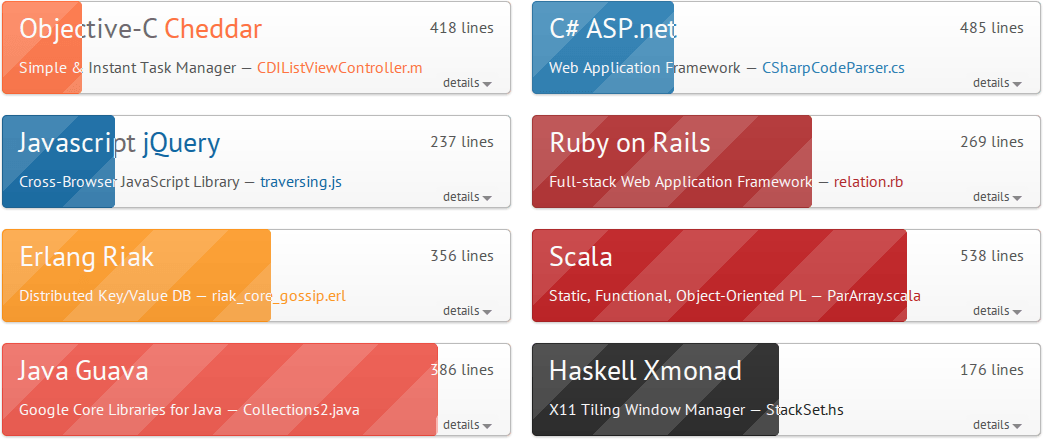Open Haskell Xmonad details

[x=996, y=425]
